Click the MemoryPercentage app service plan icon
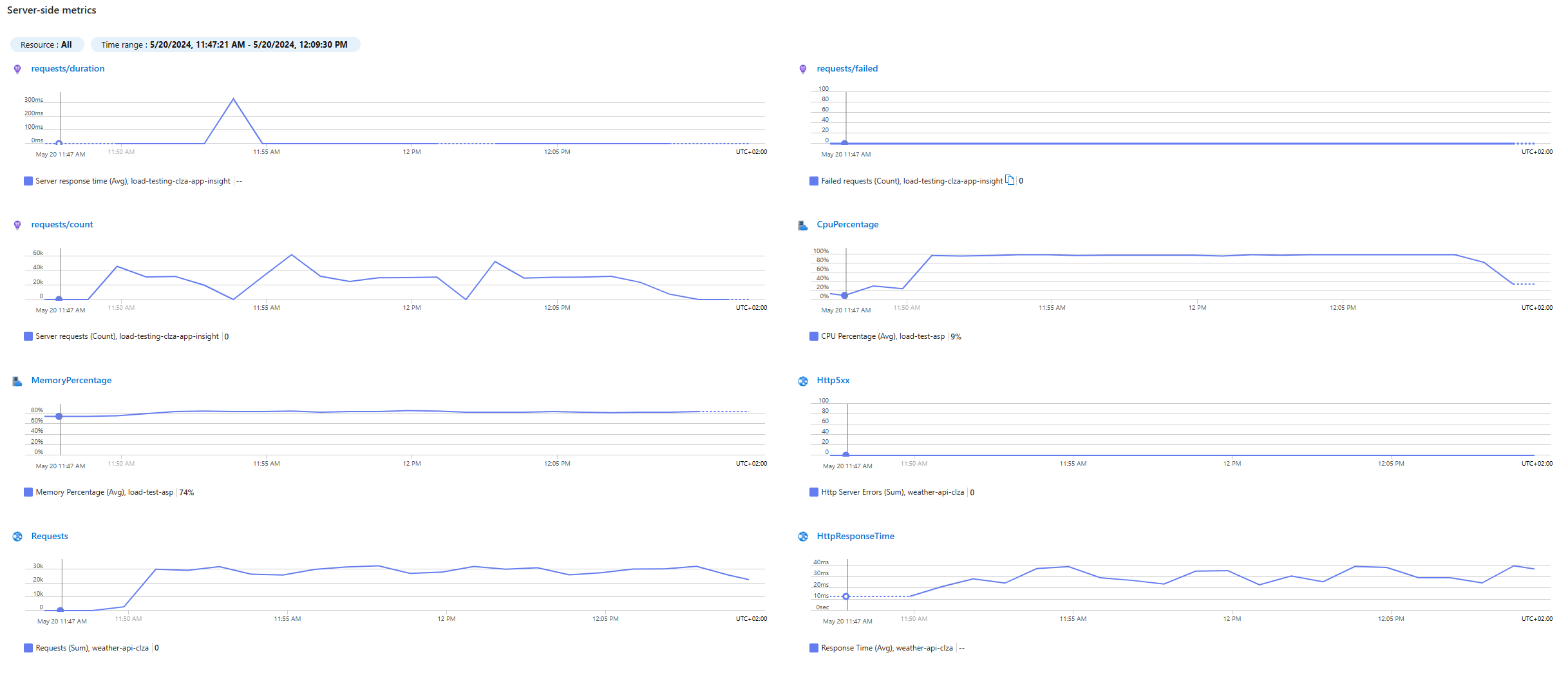 click(17, 381)
